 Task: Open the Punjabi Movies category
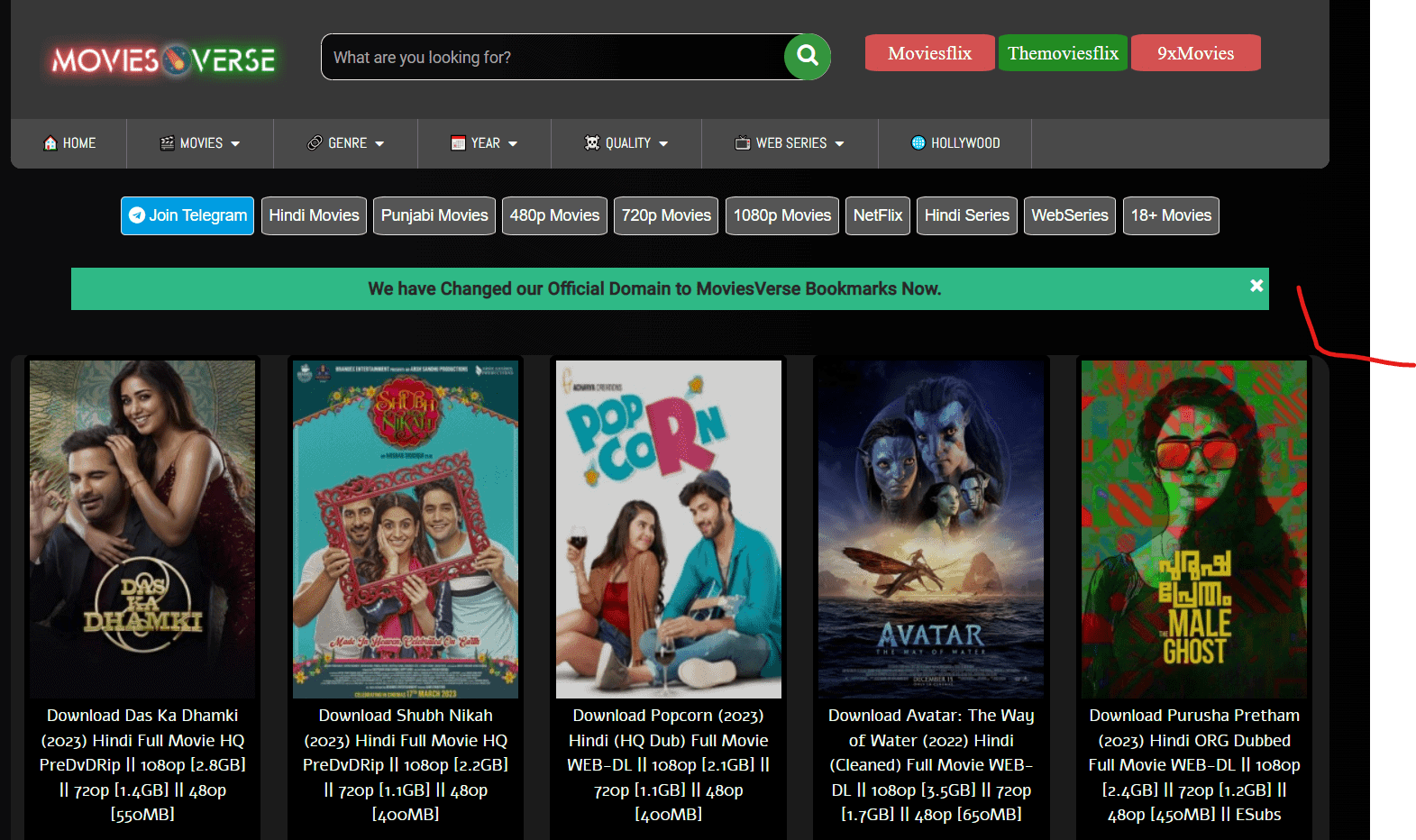click(x=434, y=215)
